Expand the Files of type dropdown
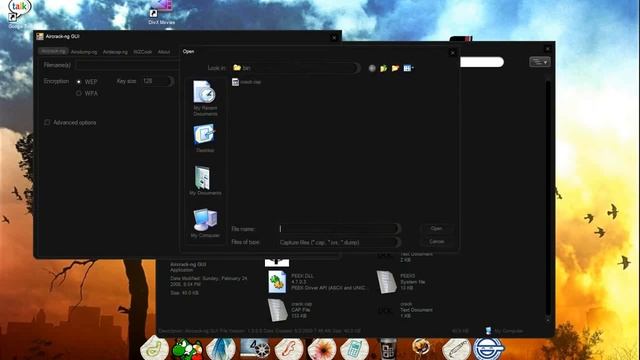640x360 pixels. coord(398,242)
